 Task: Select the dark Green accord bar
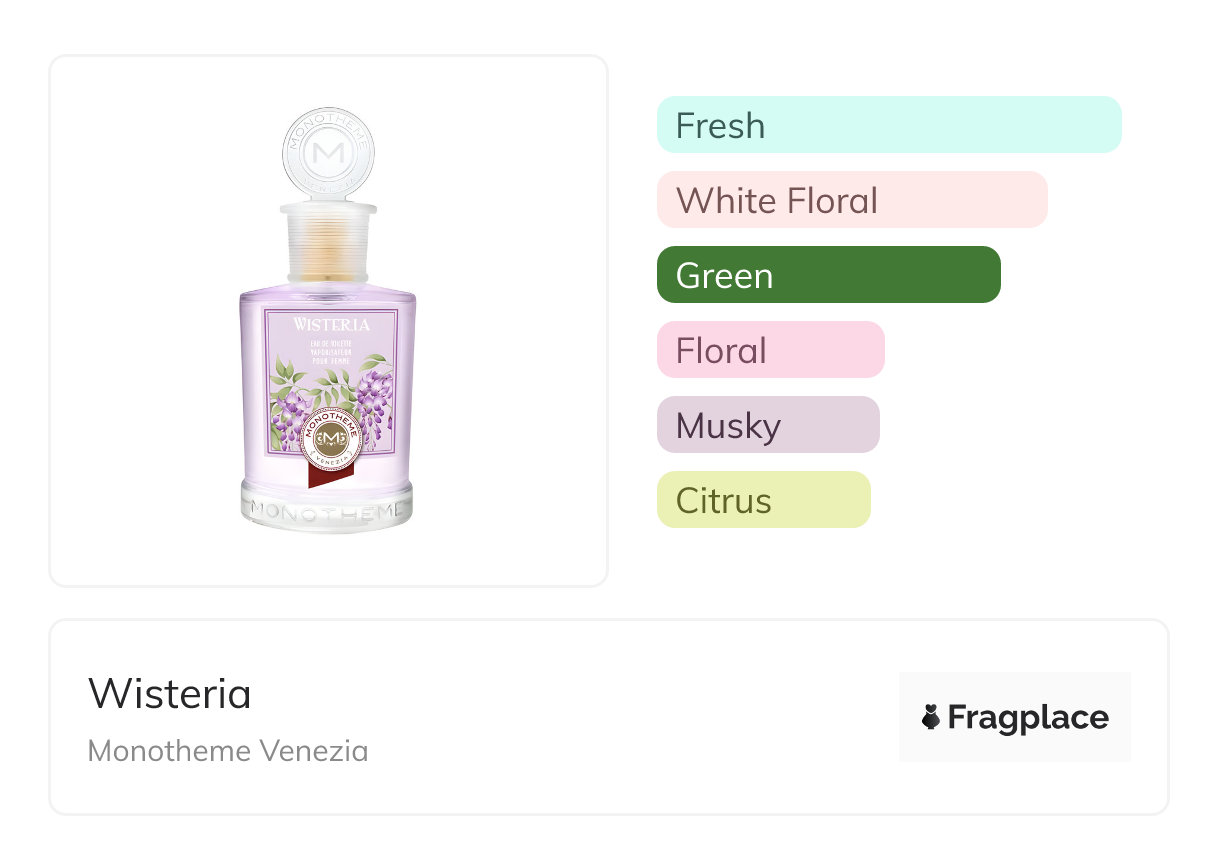coord(828,275)
